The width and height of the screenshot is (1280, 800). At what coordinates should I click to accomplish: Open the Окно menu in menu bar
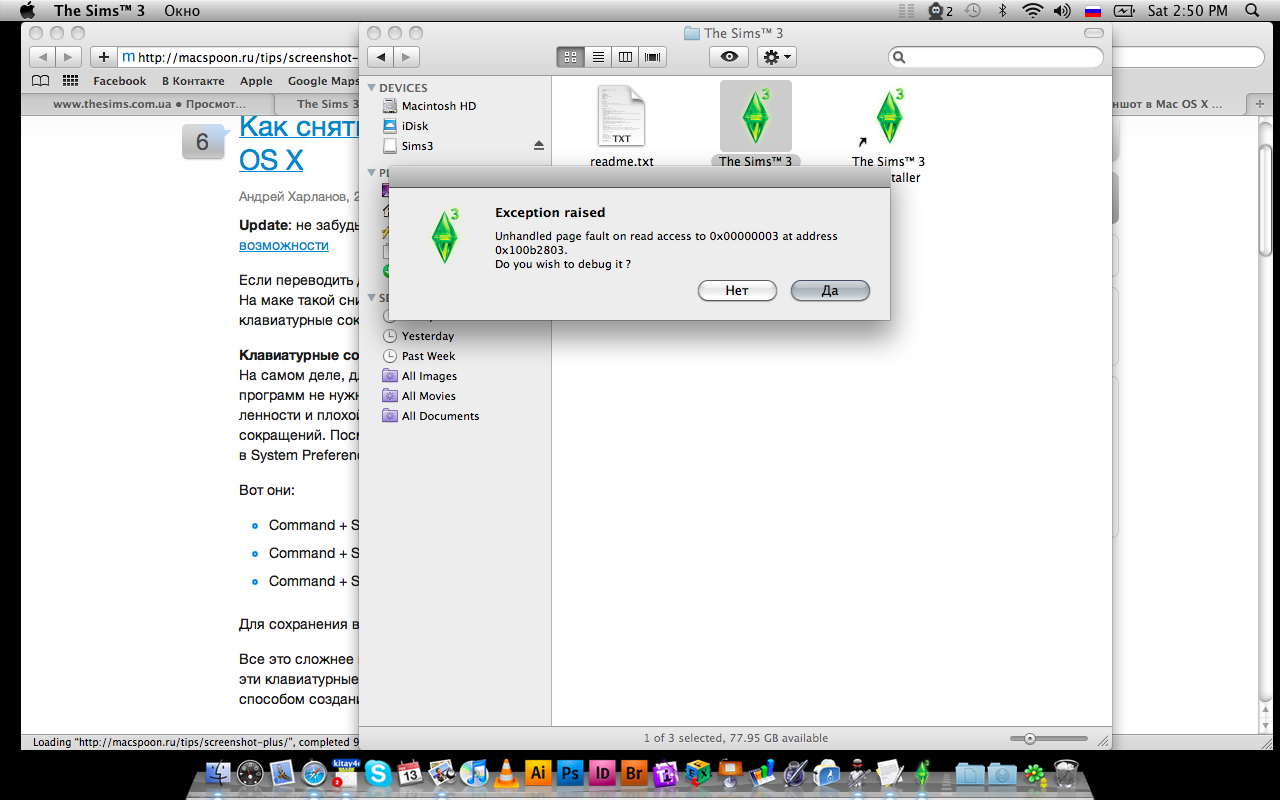[181, 11]
